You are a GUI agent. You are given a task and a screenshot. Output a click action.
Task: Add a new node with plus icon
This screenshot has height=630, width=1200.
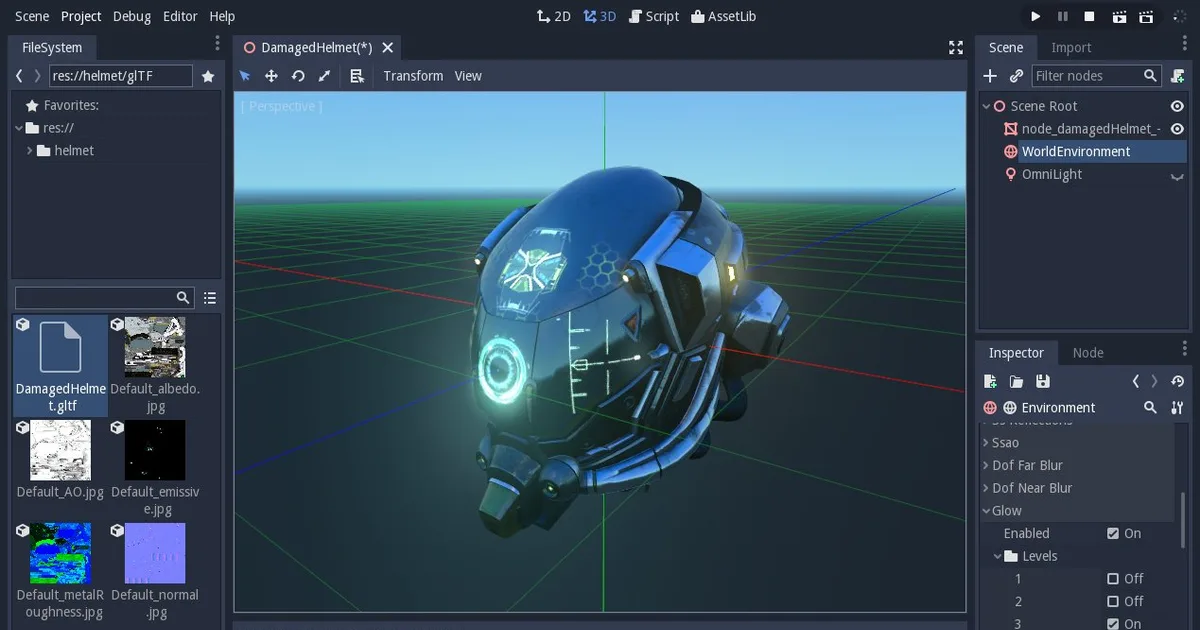click(x=990, y=76)
